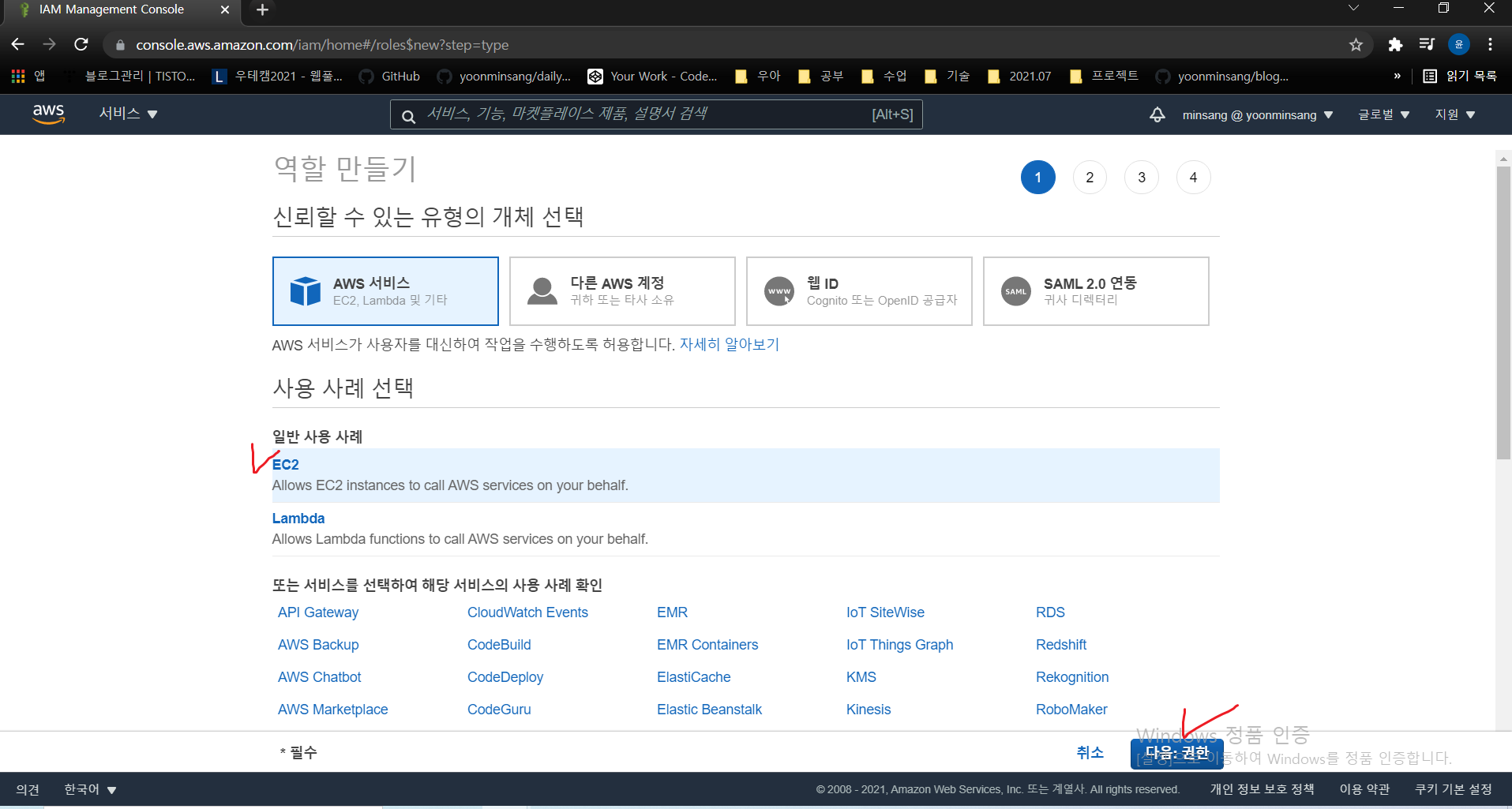Open the 이용 약관 terms link

1364,789
